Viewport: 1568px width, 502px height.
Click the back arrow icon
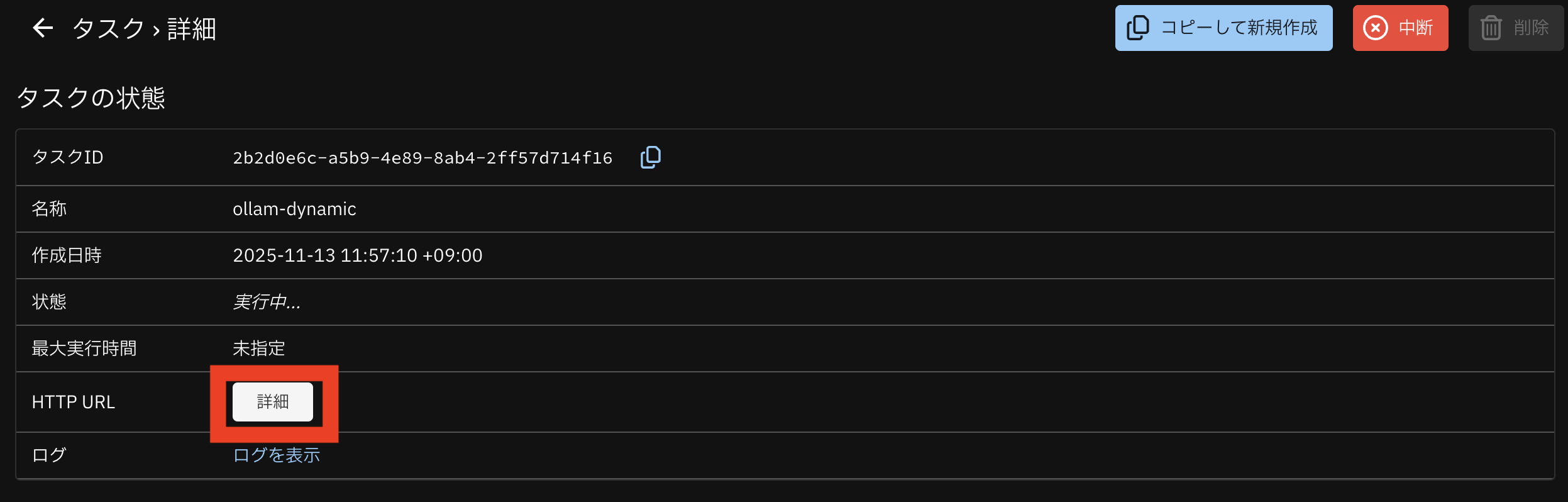(x=43, y=28)
